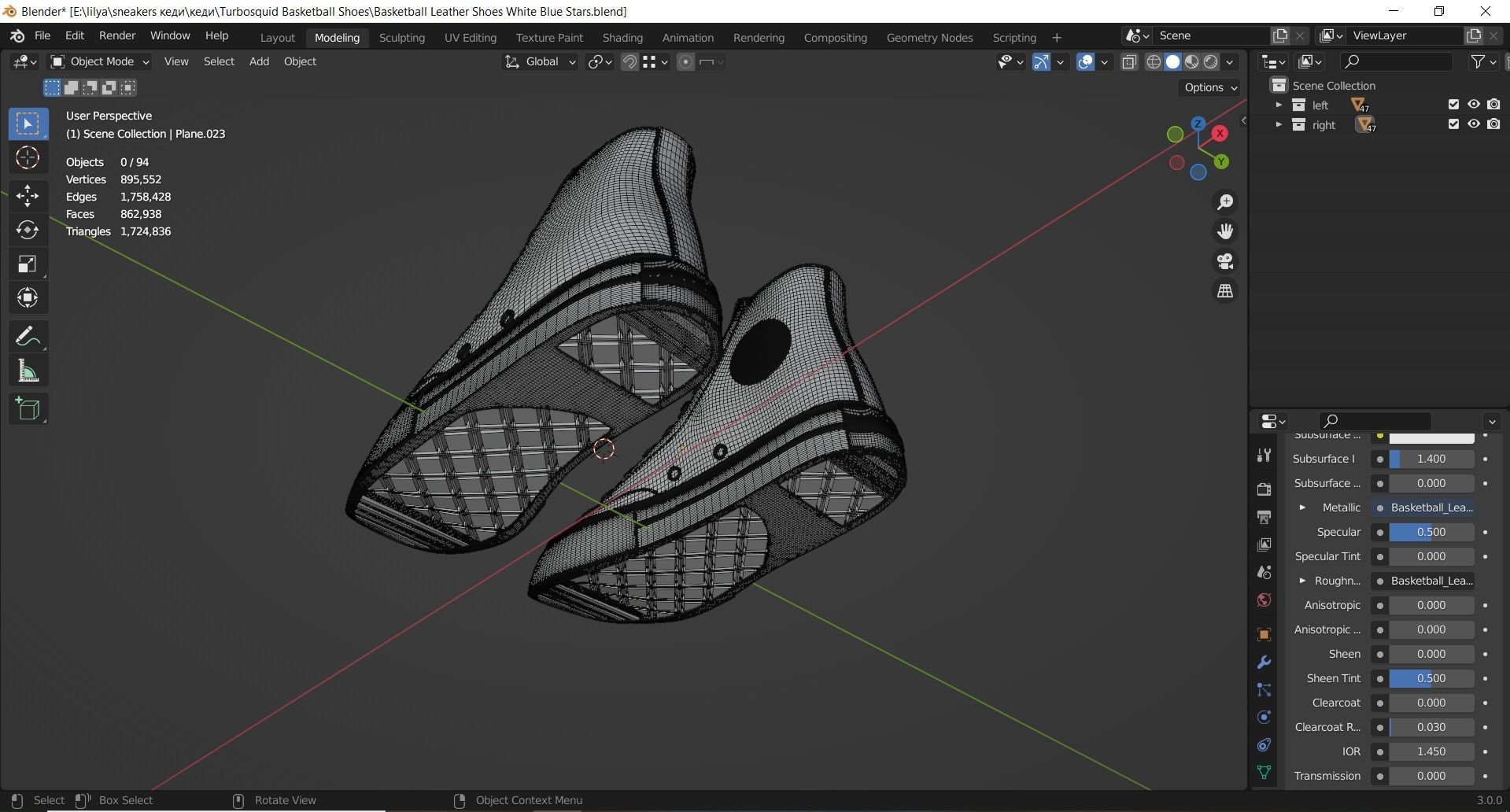Expand the Metallic input disclosure triangle

1302,507
